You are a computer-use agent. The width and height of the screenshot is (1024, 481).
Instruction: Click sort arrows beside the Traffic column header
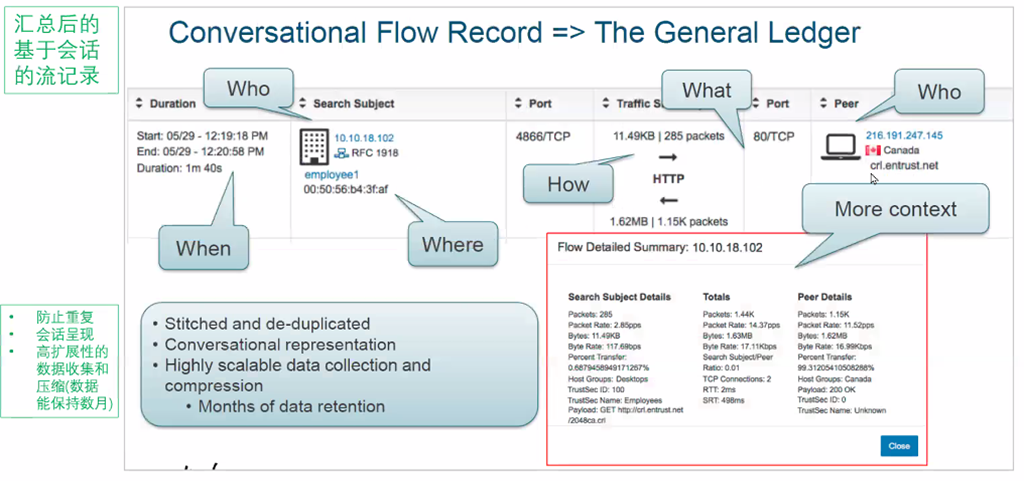tap(605, 104)
